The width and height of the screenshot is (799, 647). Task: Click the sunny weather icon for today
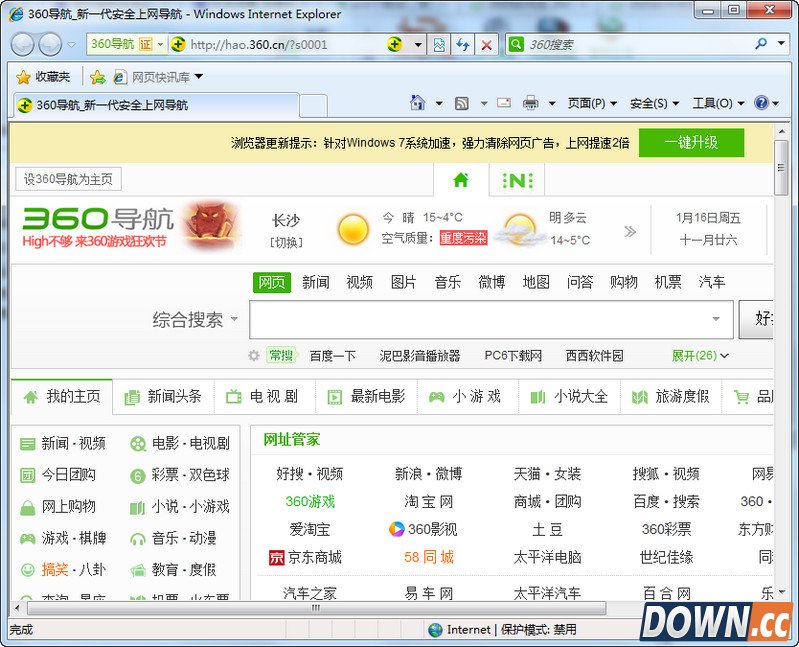coord(353,229)
